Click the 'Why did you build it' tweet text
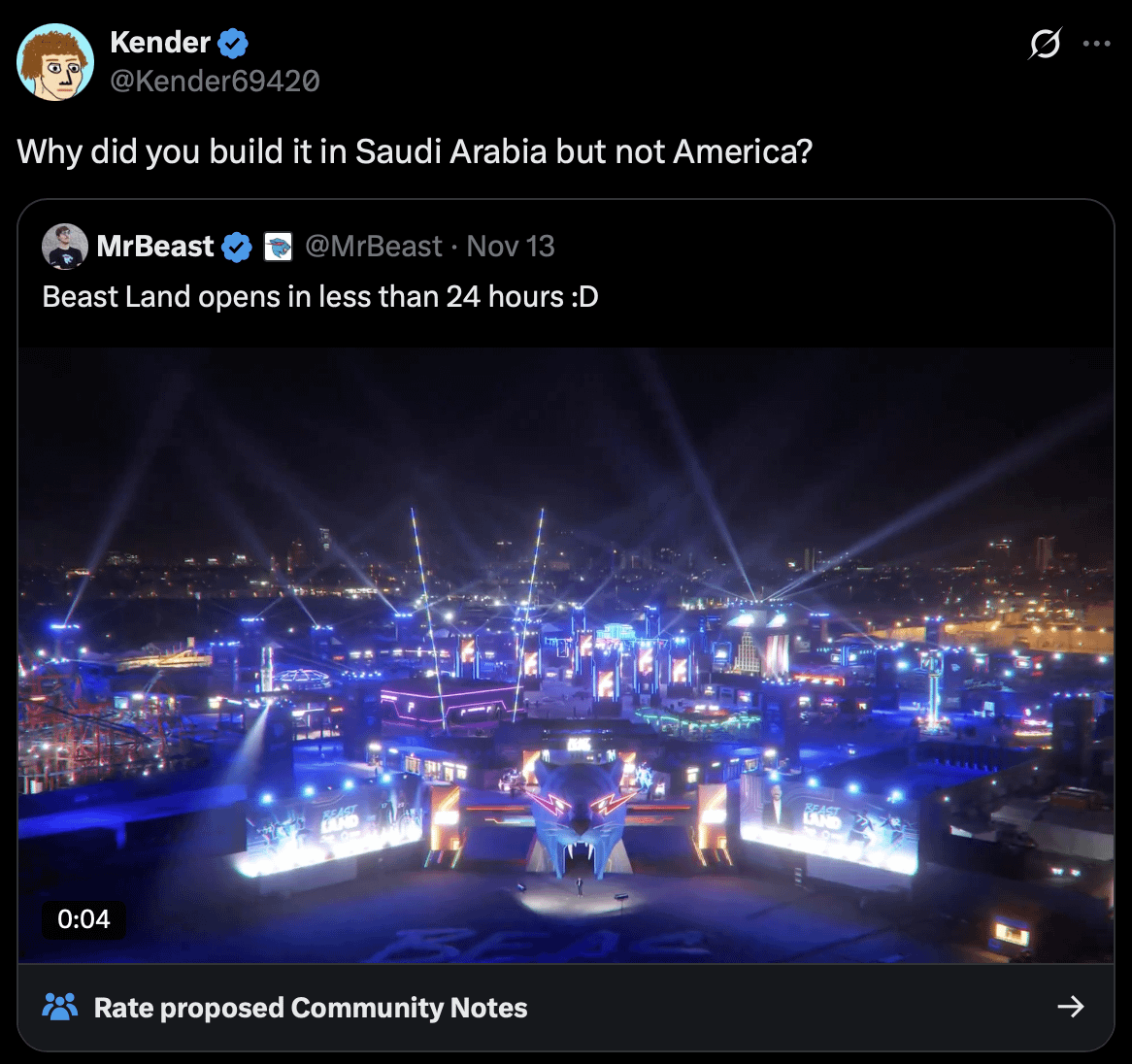This screenshot has width=1132, height=1064. pyautogui.click(x=415, y=152)
